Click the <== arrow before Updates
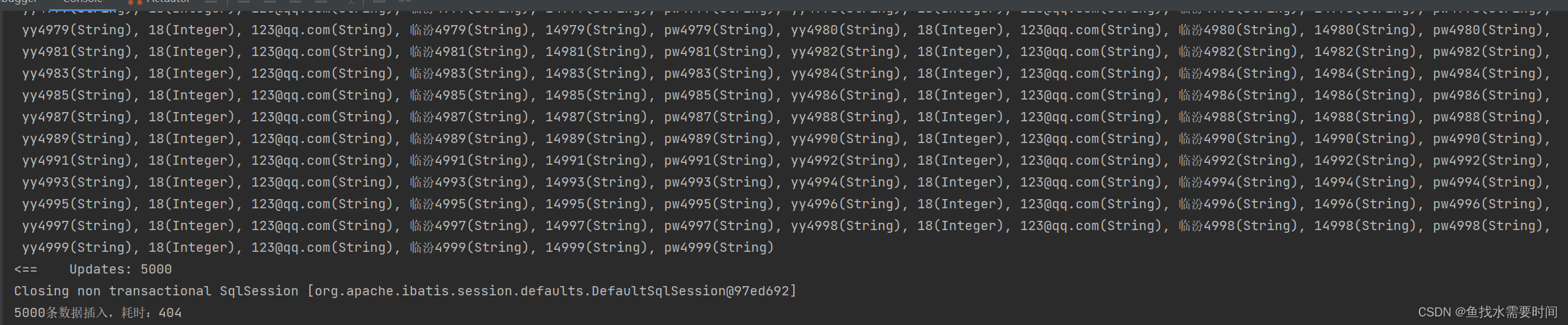 [x=26, y=269]
